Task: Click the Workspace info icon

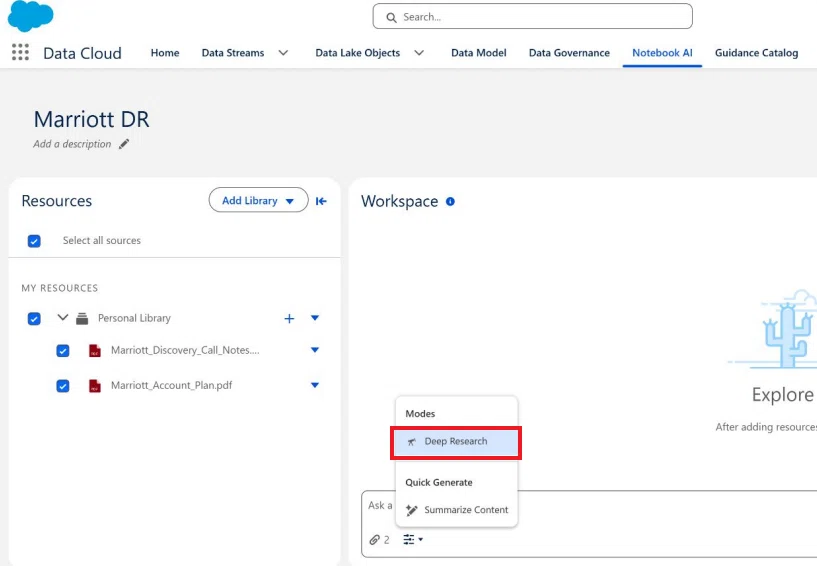Action: point(450,201)
